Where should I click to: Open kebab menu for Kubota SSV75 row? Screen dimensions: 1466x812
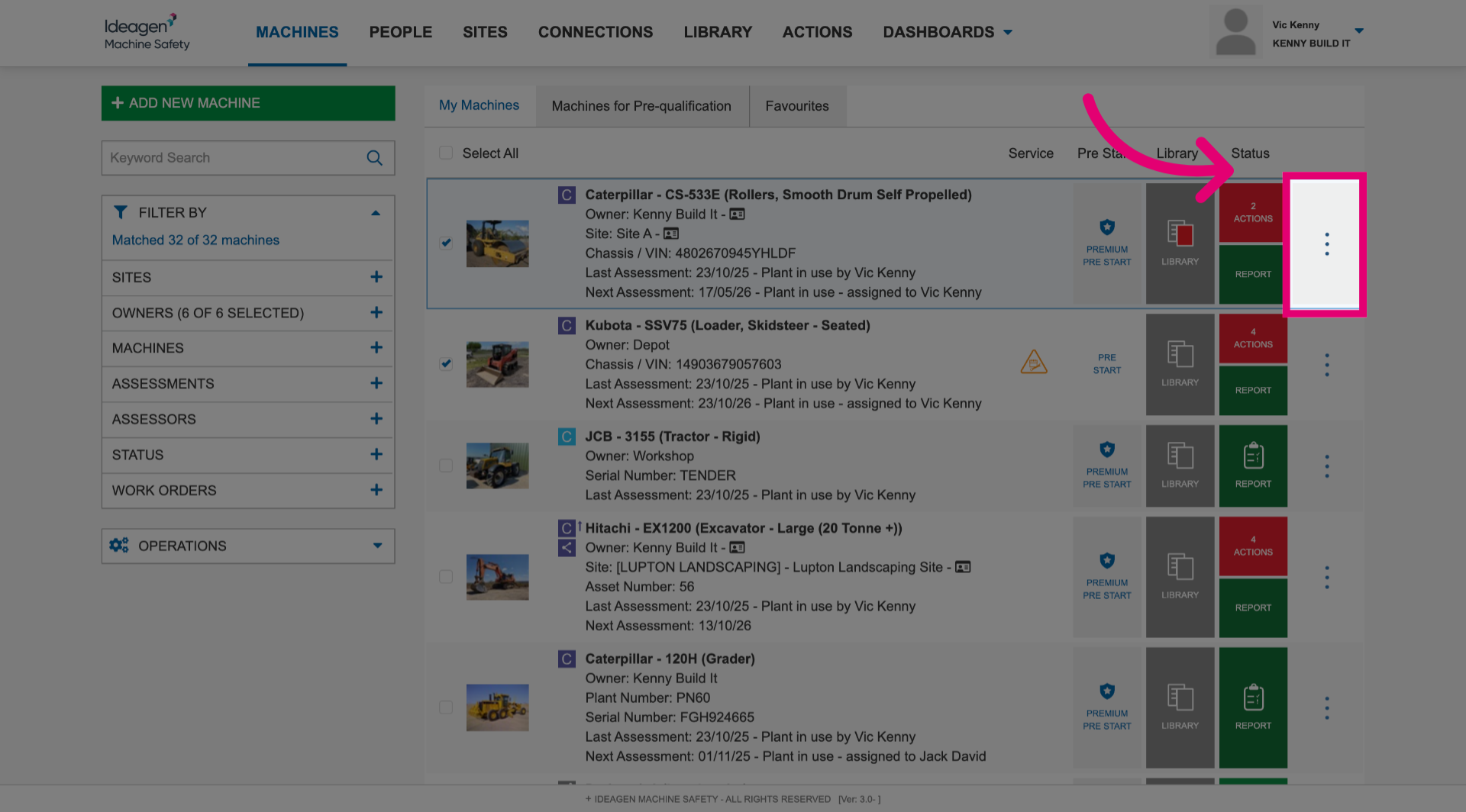click(1326, 365)
